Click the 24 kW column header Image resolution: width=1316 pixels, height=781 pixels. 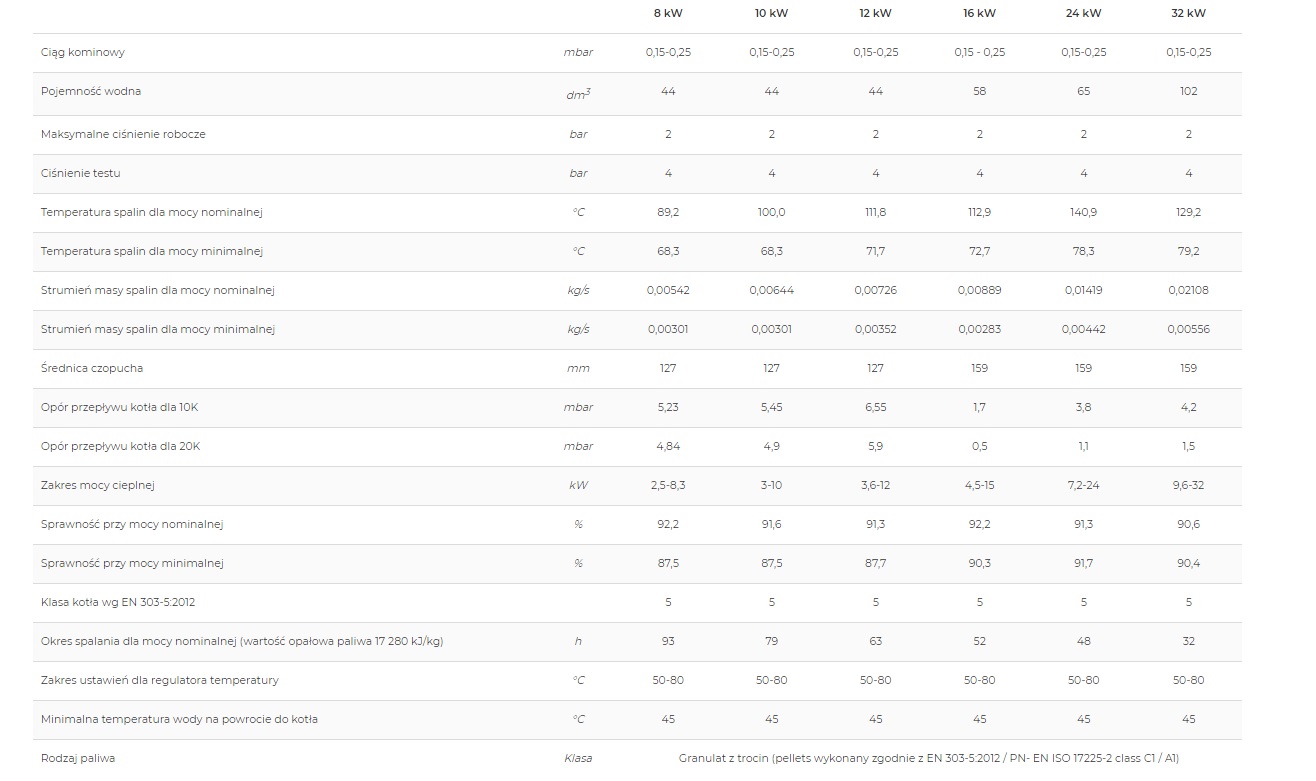(1083, 13)
